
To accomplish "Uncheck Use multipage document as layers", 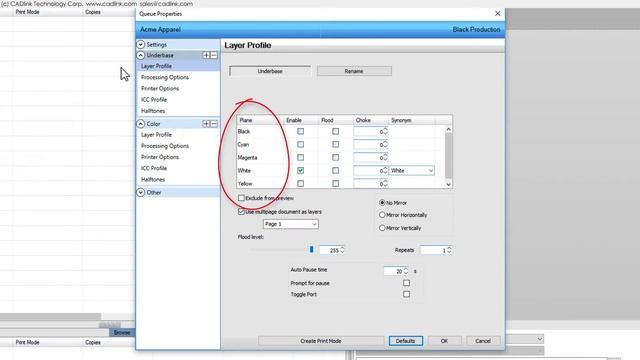I will click(x=241, y=212).
